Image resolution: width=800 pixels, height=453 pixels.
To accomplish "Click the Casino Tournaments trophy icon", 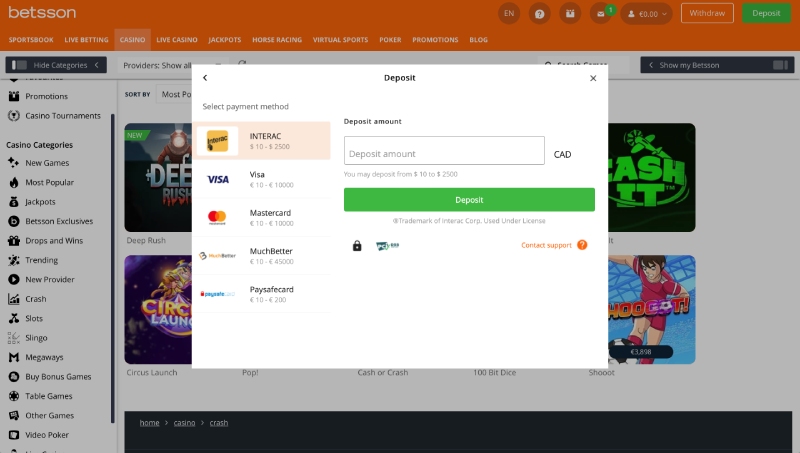I will click(14, 115).
